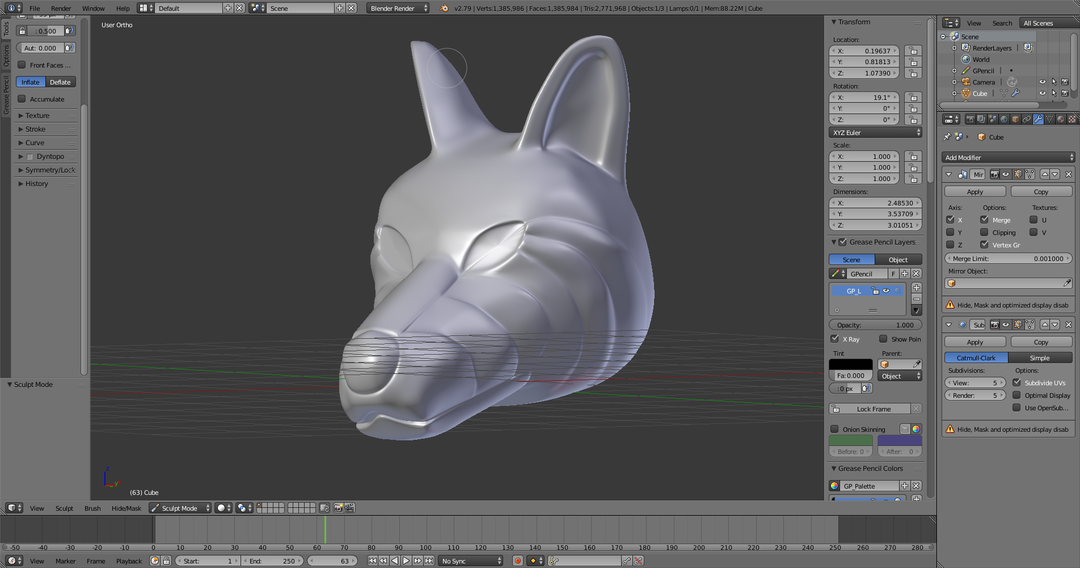The height and width of the screenshot is (568, 1080).
Task: Click the timeline record button
Action: click(x=519, y=561)
